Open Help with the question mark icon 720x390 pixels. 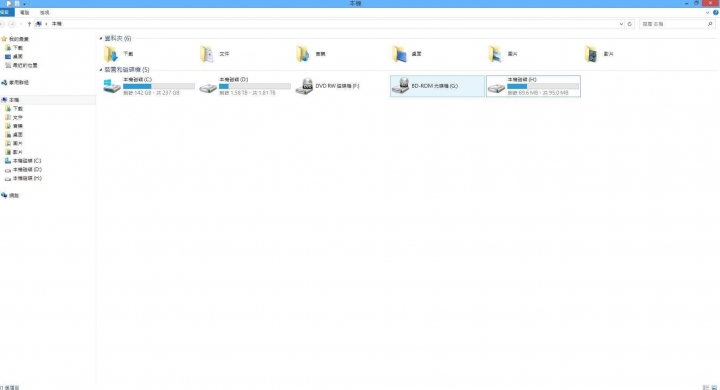pos(715,13)
